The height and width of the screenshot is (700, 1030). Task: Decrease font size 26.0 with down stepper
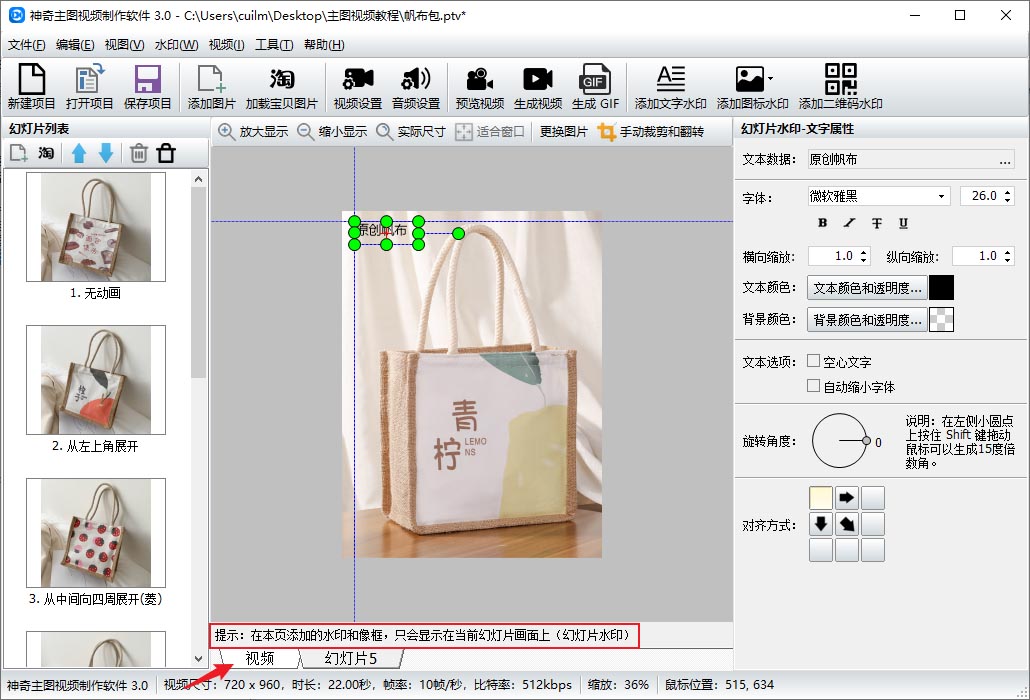pyautogui.click(x=1008, y=200)
